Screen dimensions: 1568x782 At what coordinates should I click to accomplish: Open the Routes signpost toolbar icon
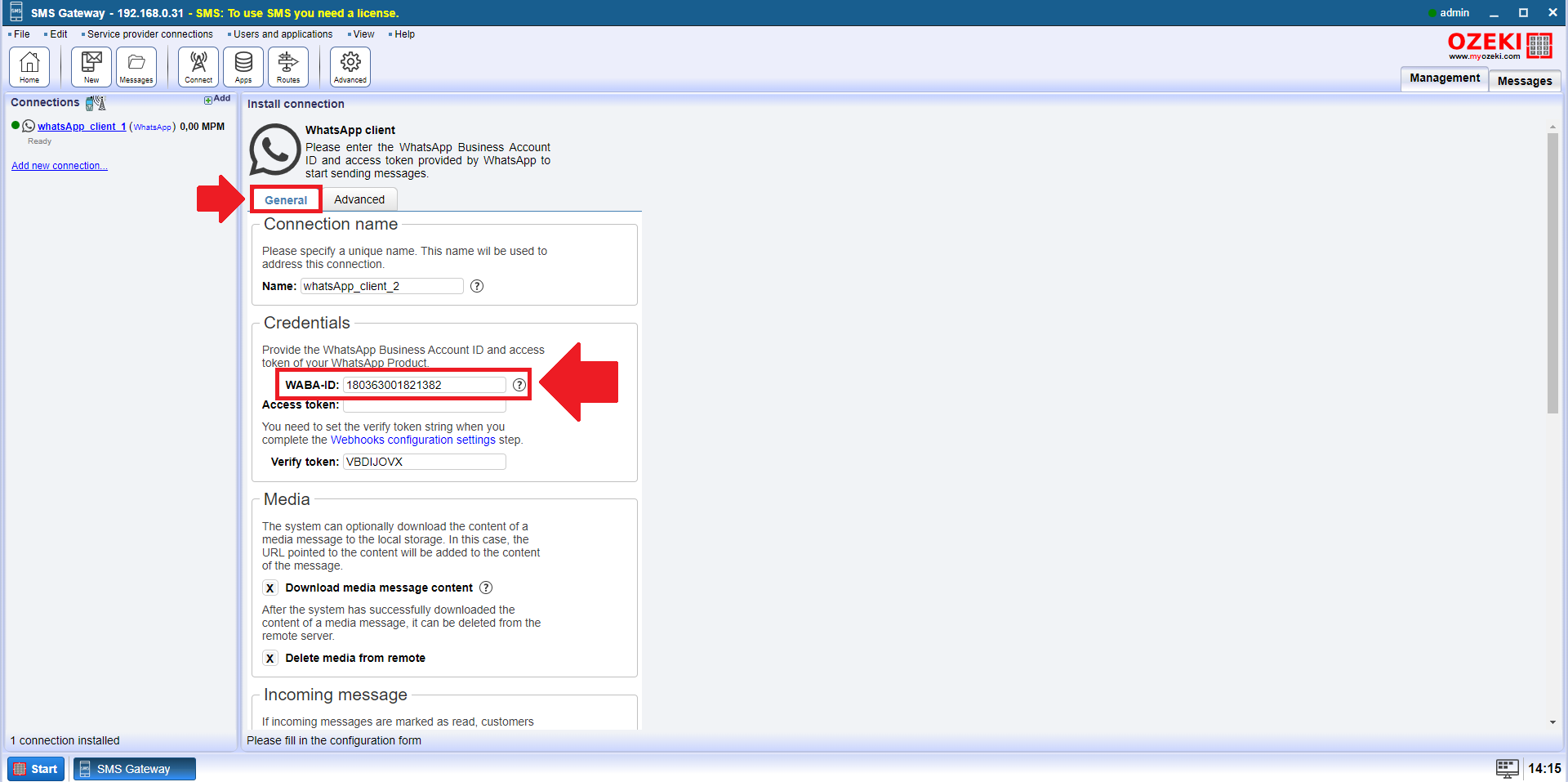[x=288, y=66]
